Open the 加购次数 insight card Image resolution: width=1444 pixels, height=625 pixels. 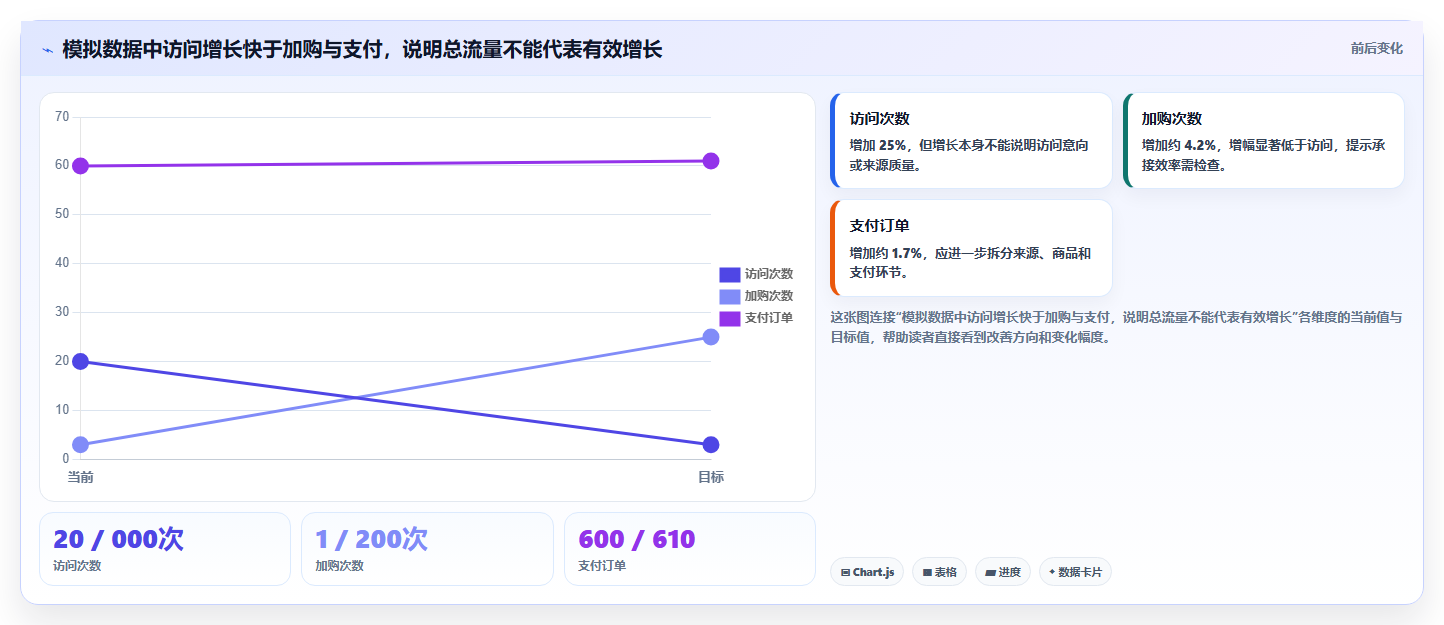[x=1263, y=141]
